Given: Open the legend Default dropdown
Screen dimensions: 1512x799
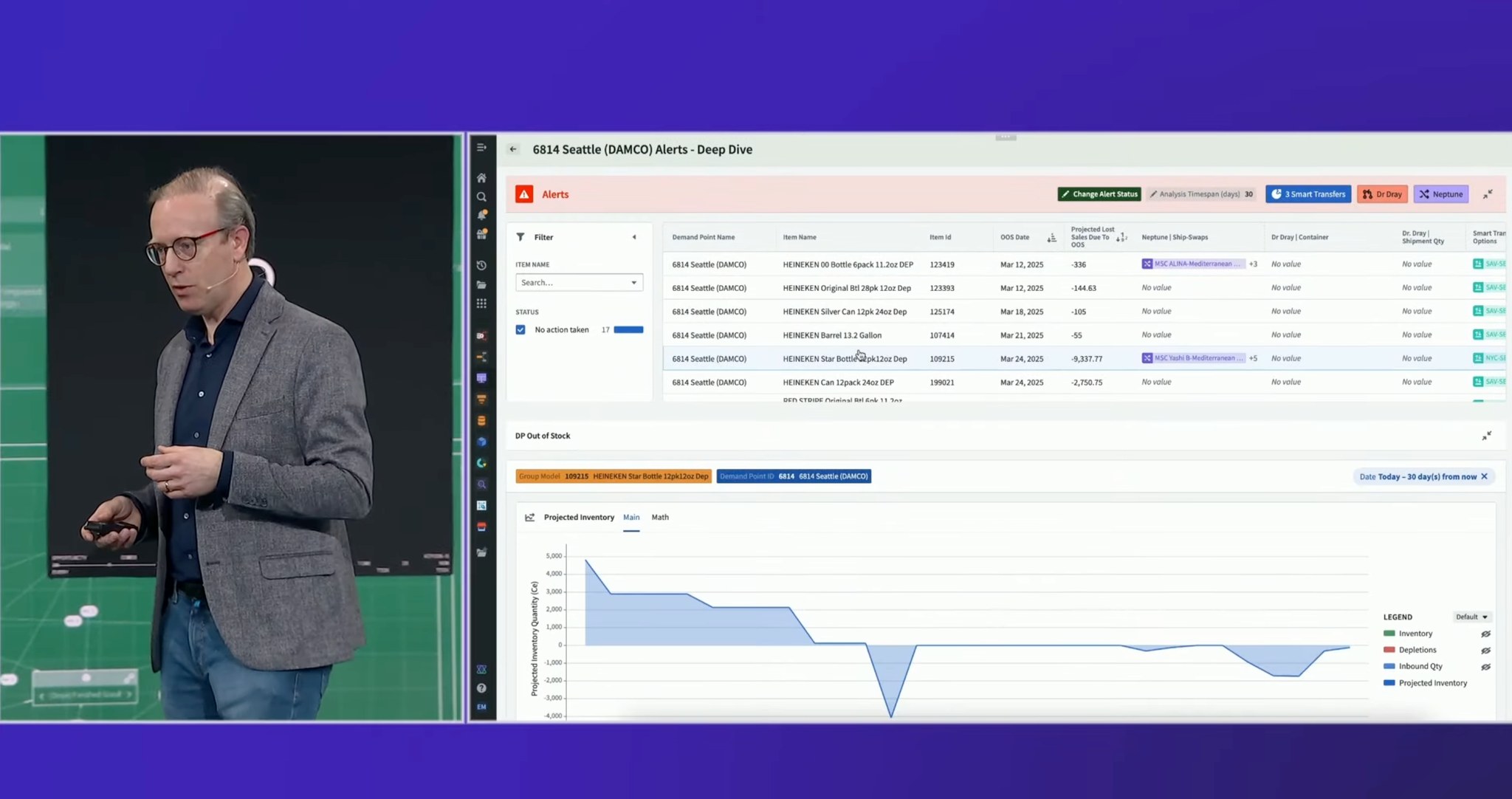Looking at the screenshot, I should (x=1471, y=617).
